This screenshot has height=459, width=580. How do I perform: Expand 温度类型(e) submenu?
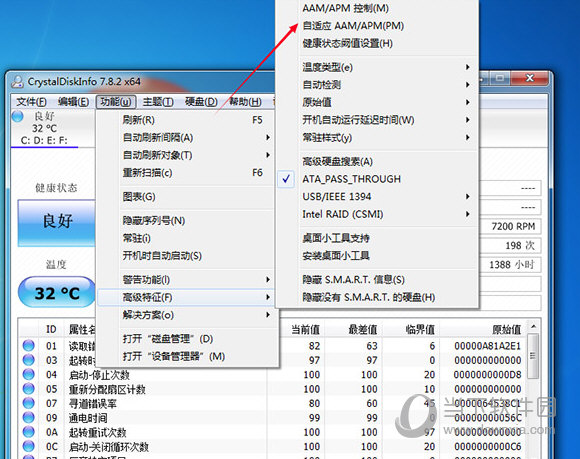tap(377, 67)
